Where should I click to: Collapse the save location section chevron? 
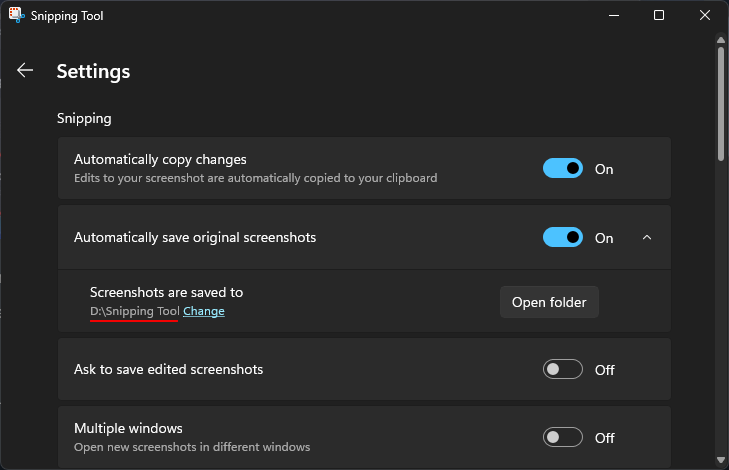(647, 238)
